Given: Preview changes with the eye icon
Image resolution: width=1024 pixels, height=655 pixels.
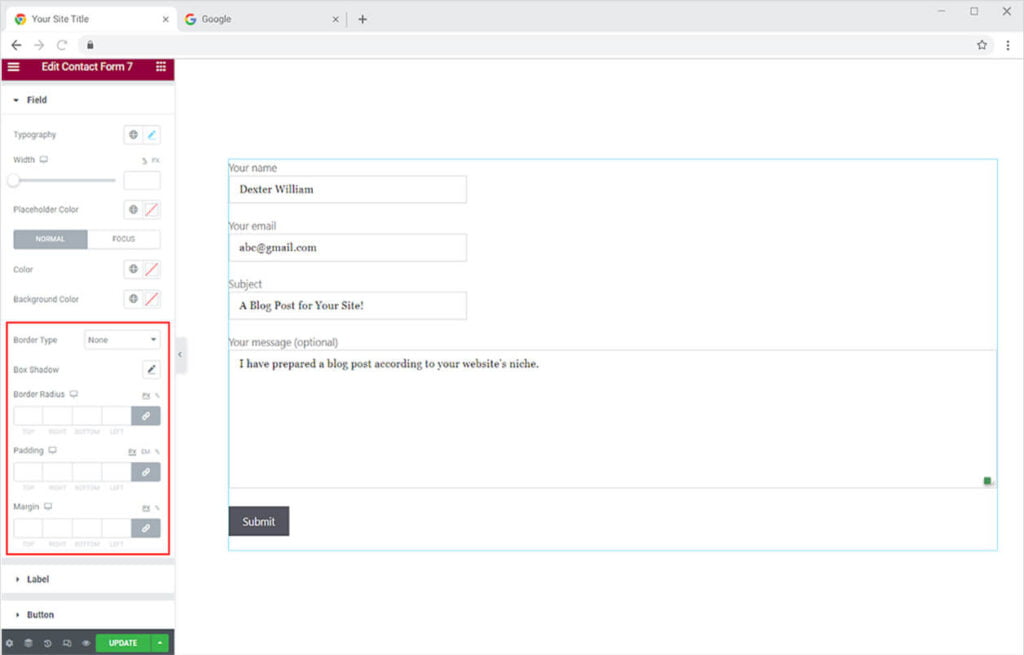Looking at the screenshot, I should pyautogui.click(x=86, y=643).
